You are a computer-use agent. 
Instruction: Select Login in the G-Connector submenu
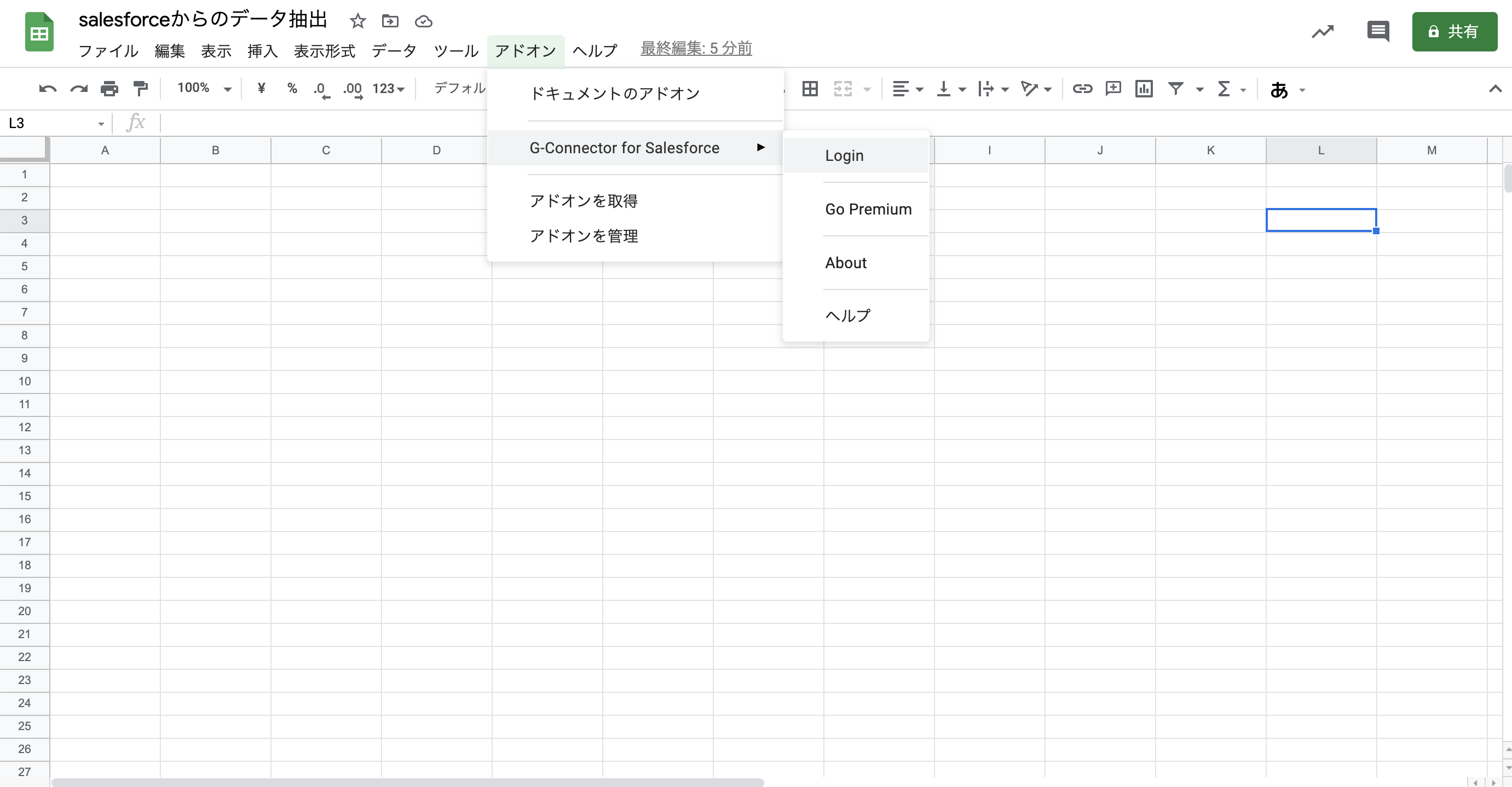[x=844, y=155]
